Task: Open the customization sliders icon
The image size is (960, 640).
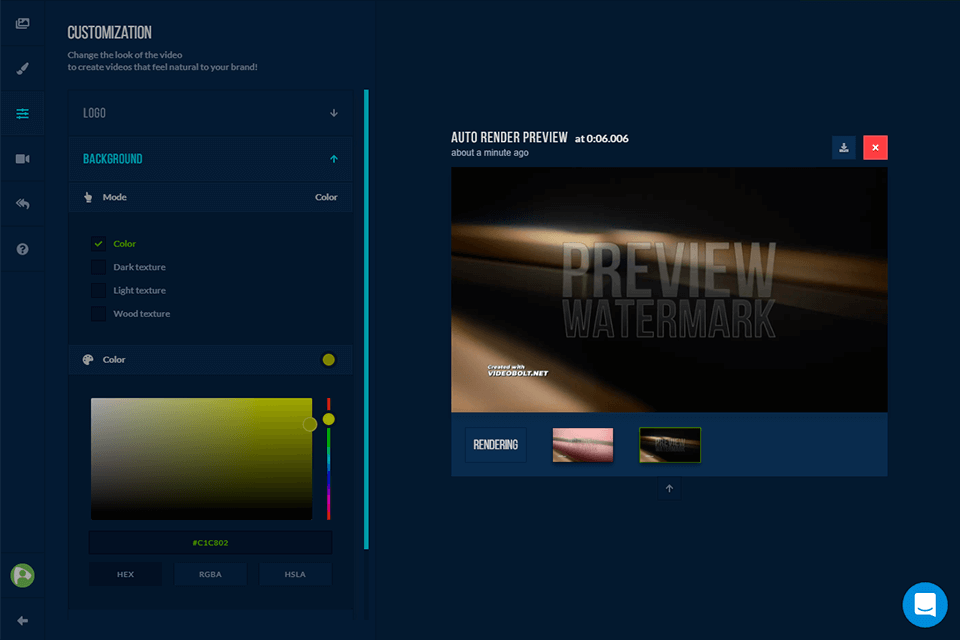Action: click(x=22, y=114)
